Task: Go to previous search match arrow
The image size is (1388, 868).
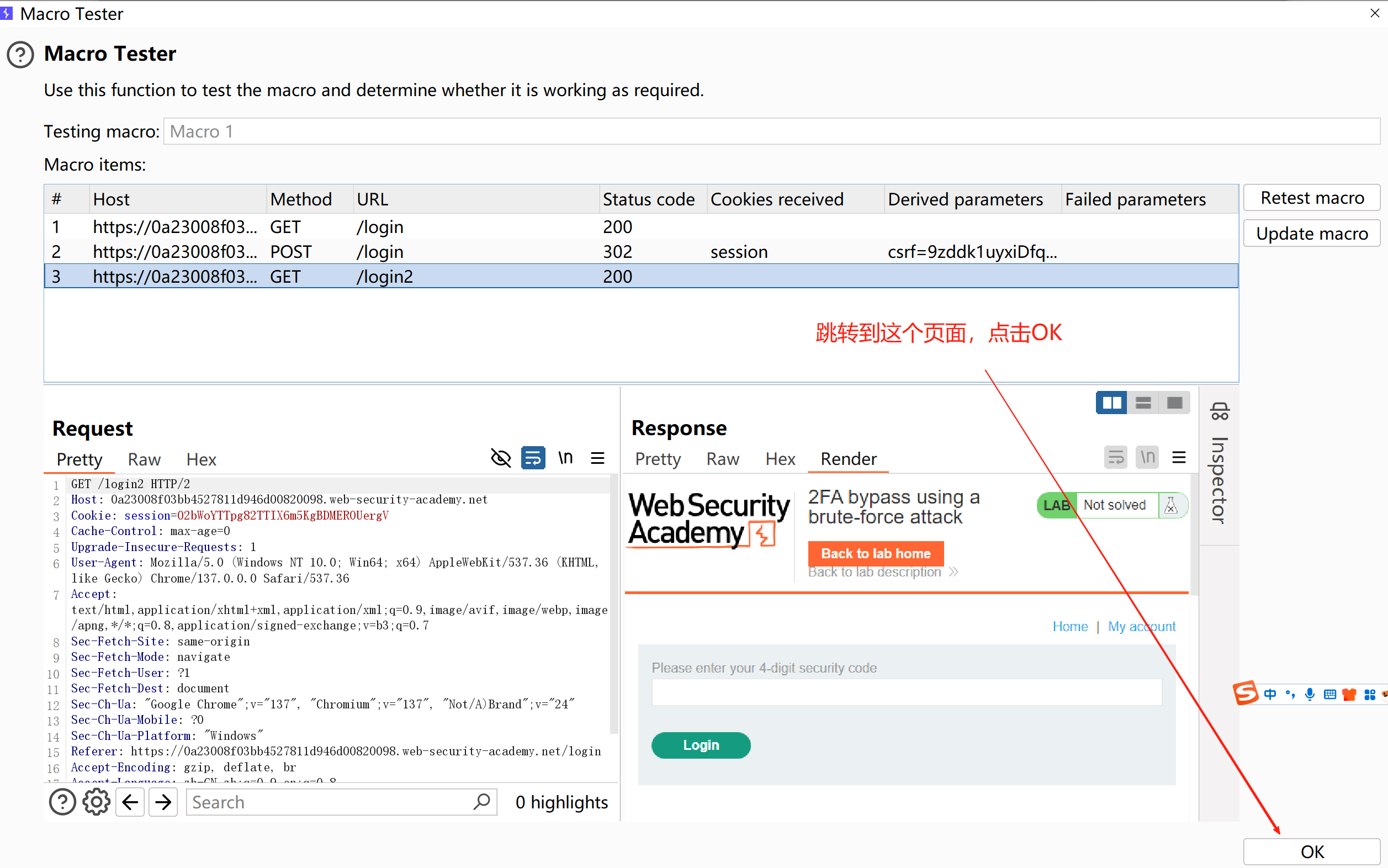Action: tap(130, 802)
